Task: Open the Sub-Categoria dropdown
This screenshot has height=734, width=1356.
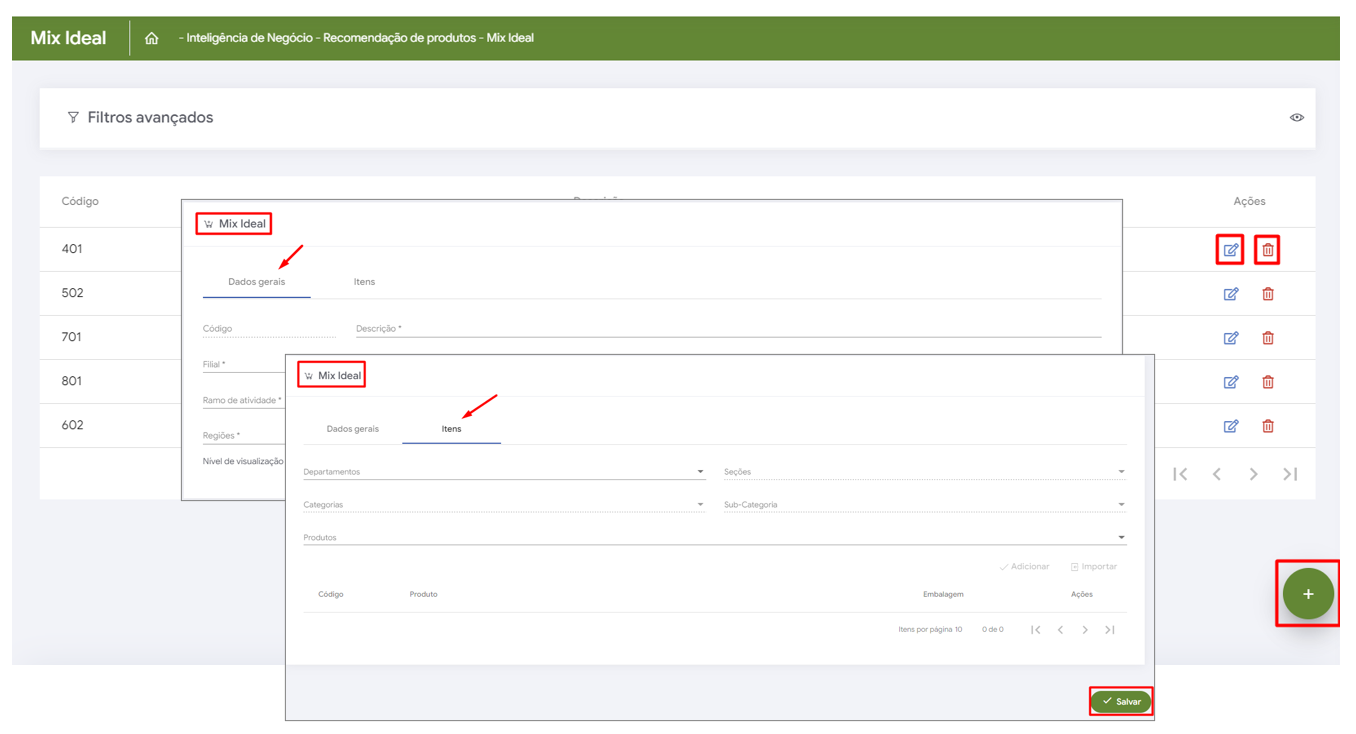Action: [x=1120, y=505]
